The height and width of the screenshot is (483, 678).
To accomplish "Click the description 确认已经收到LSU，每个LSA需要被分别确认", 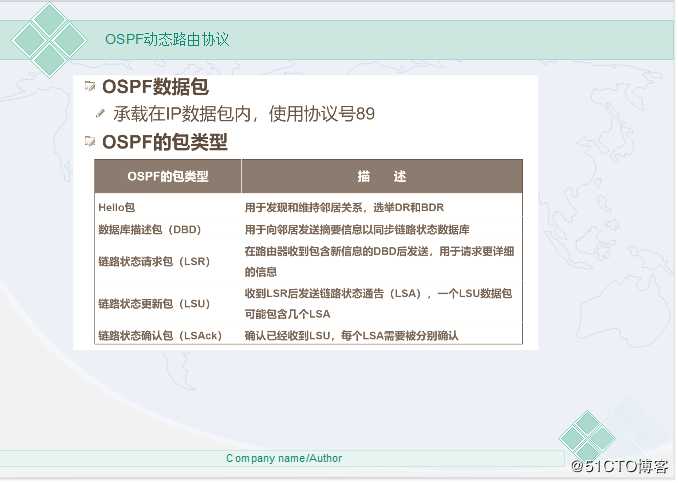I will (x=351, y=336).
